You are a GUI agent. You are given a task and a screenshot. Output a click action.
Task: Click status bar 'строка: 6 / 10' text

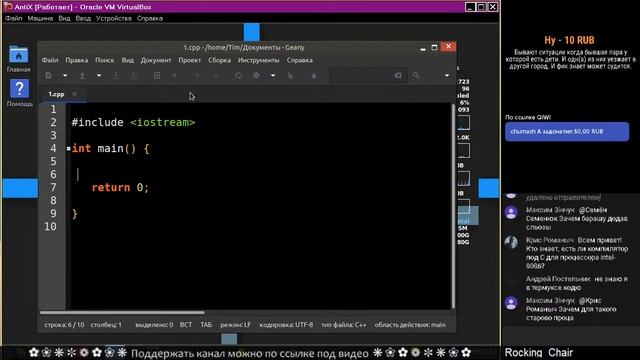click(x=64, y=325)
